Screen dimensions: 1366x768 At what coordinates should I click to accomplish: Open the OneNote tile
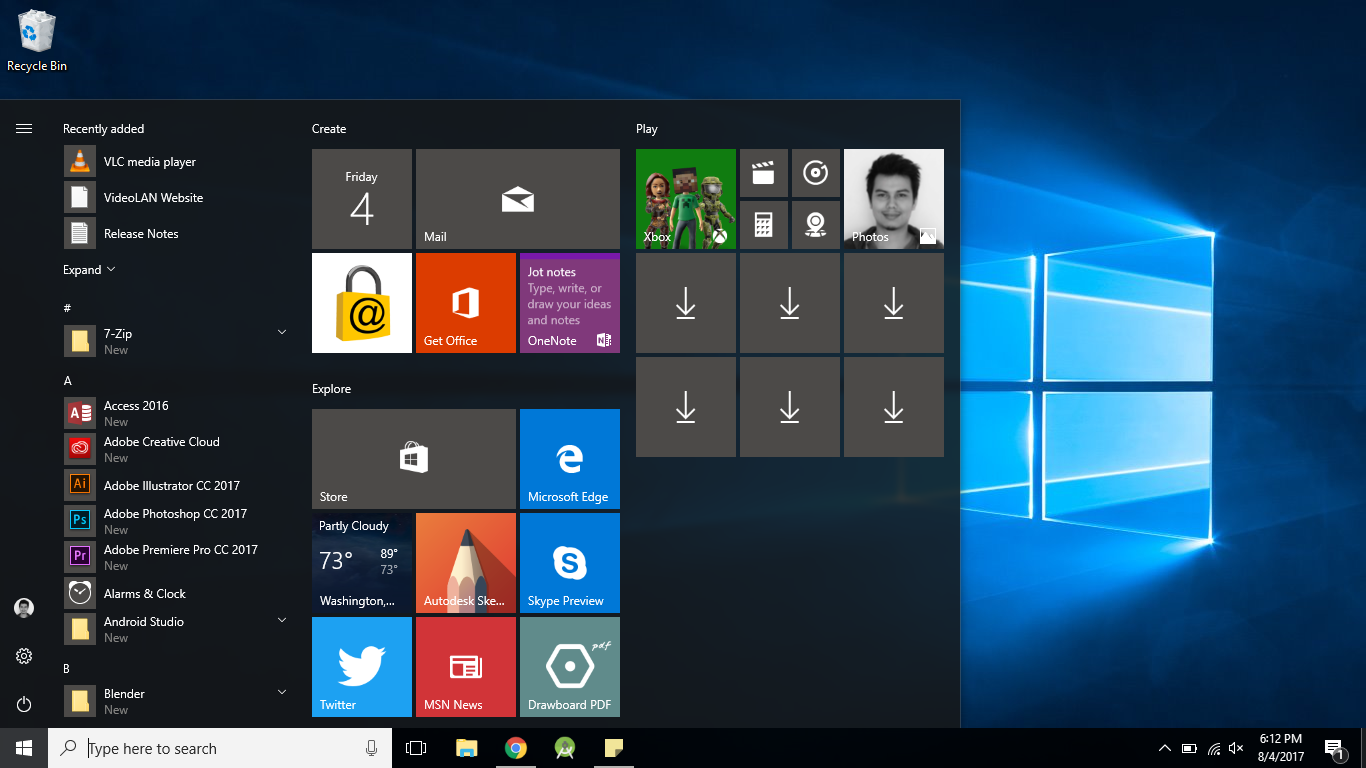tap(570, 303)
